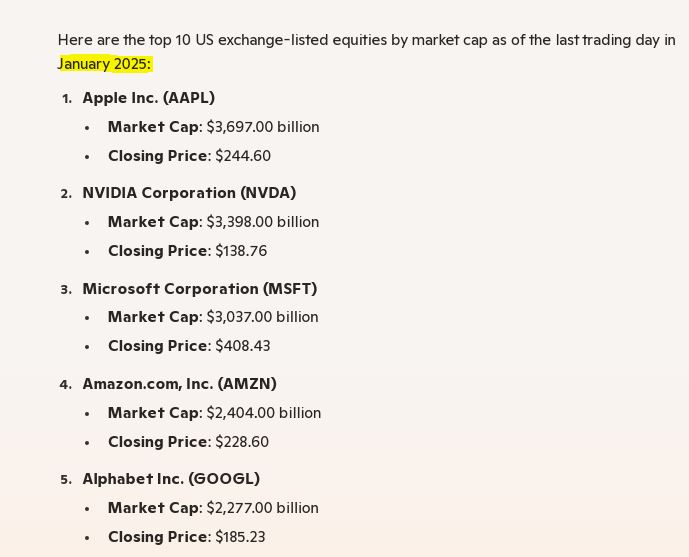
Task: Click NVIDIA's closing price $138.76
Action: coord(241,251)
